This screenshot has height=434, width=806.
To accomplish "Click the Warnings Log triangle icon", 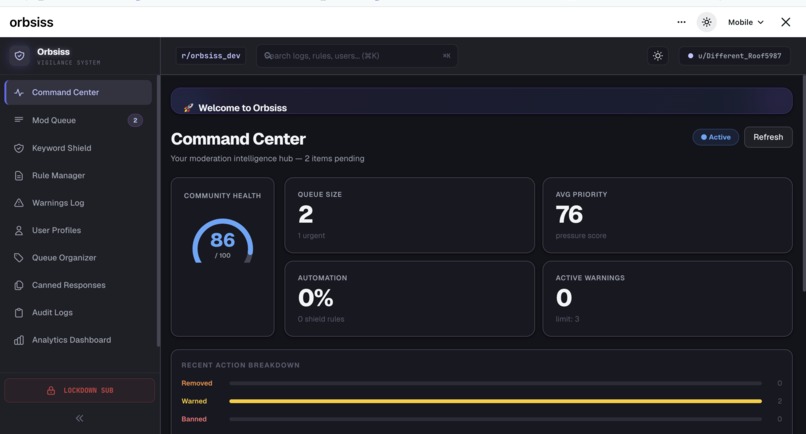I will pyautogui.click(x=19, y=203).
